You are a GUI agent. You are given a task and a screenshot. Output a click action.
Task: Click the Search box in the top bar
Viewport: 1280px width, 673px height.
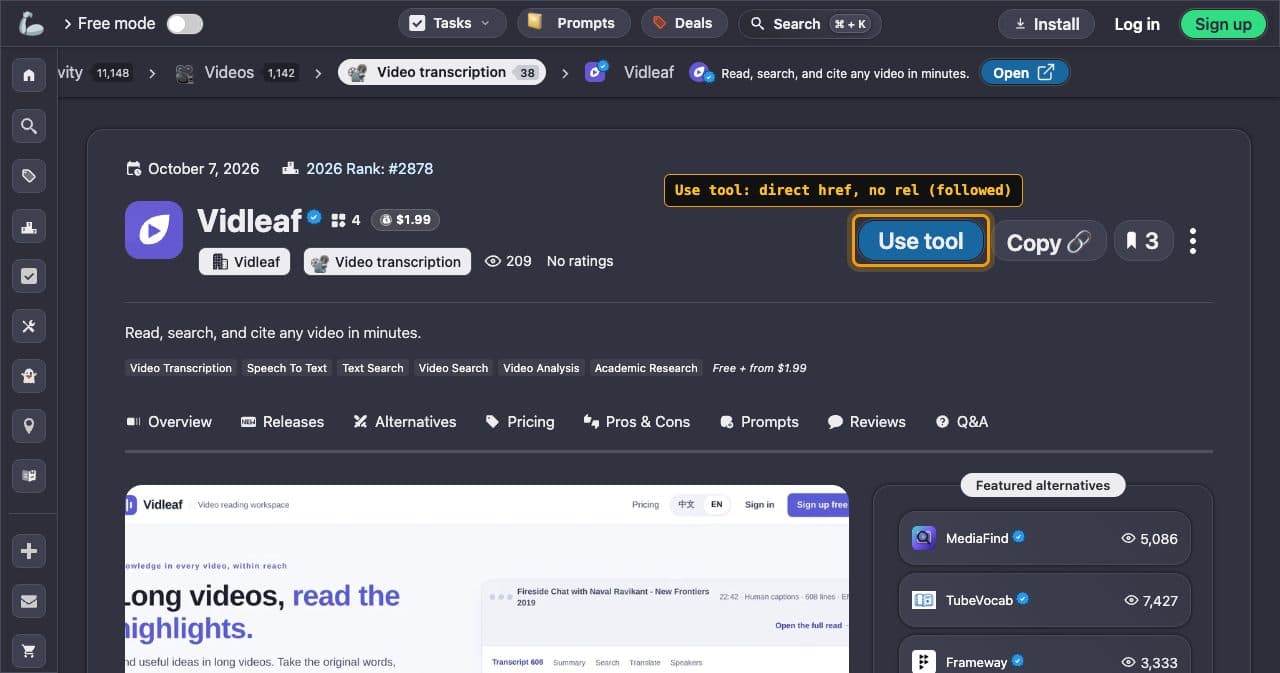[x=810, y=24]
